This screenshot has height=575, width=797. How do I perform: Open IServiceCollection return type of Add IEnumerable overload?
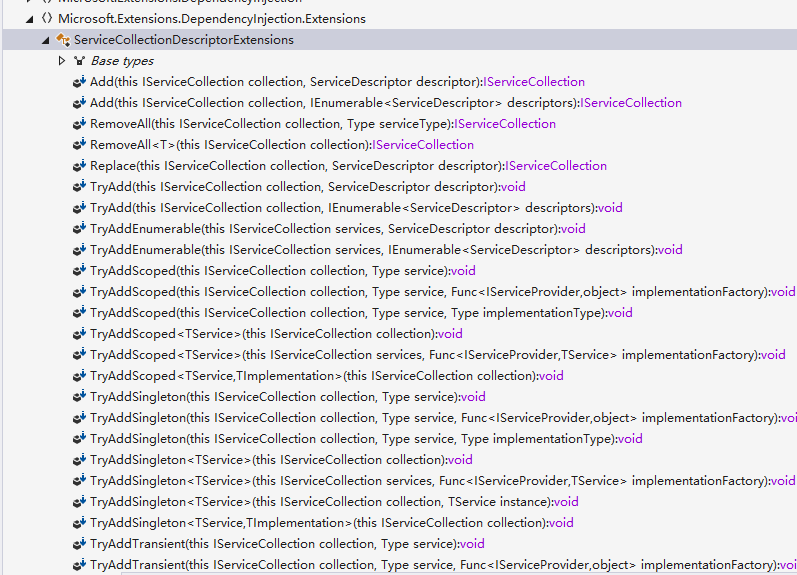pos(631,103)
